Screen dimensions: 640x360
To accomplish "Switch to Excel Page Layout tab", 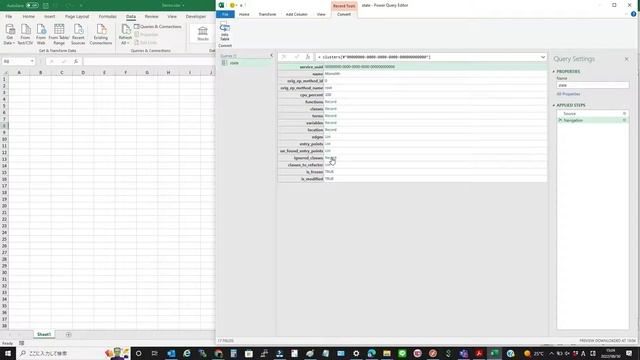I will tap(77, 17).
